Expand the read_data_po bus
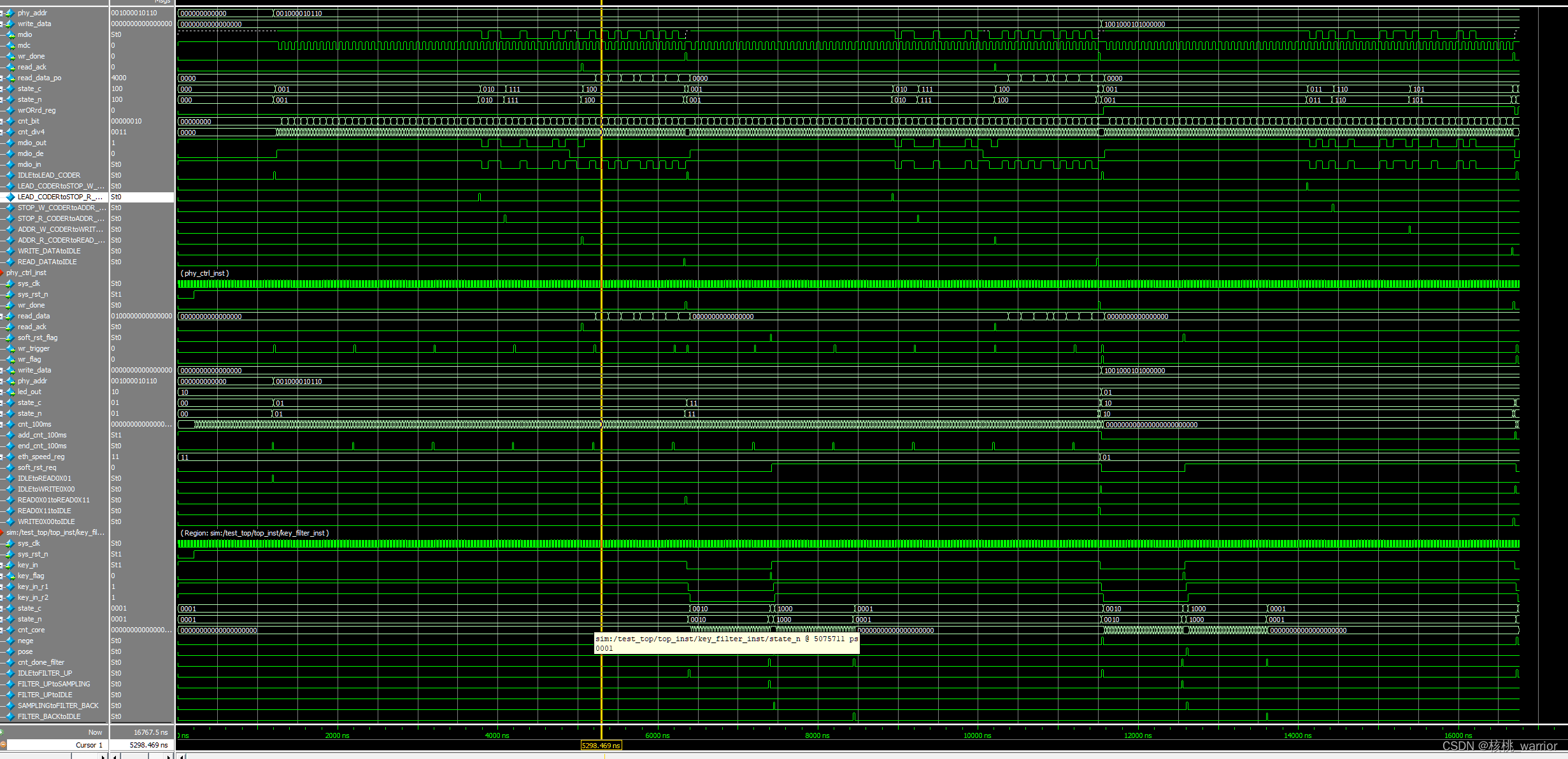 point(2,78)
